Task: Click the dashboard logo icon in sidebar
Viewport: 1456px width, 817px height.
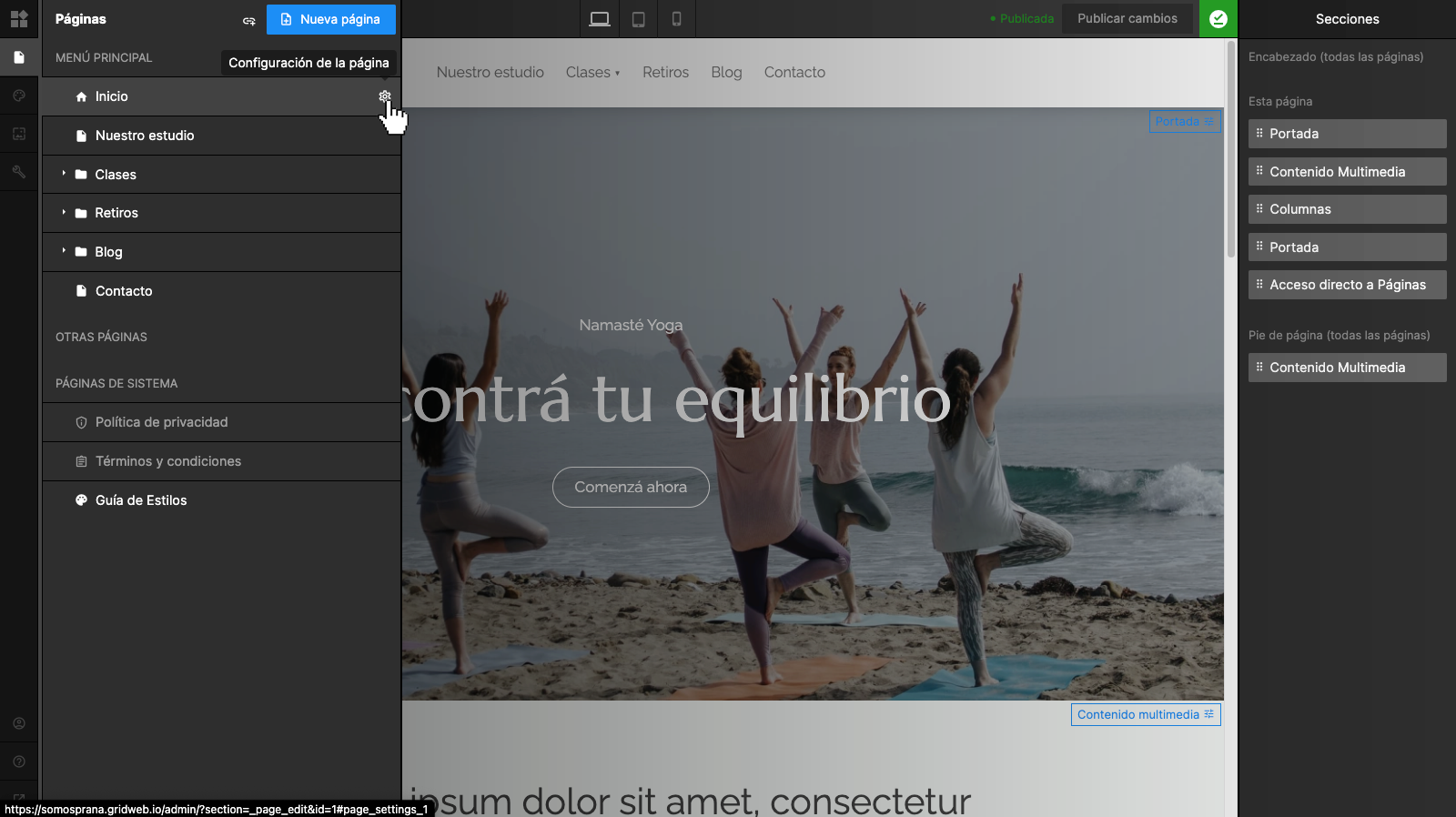Action: [x=19, y=19]
